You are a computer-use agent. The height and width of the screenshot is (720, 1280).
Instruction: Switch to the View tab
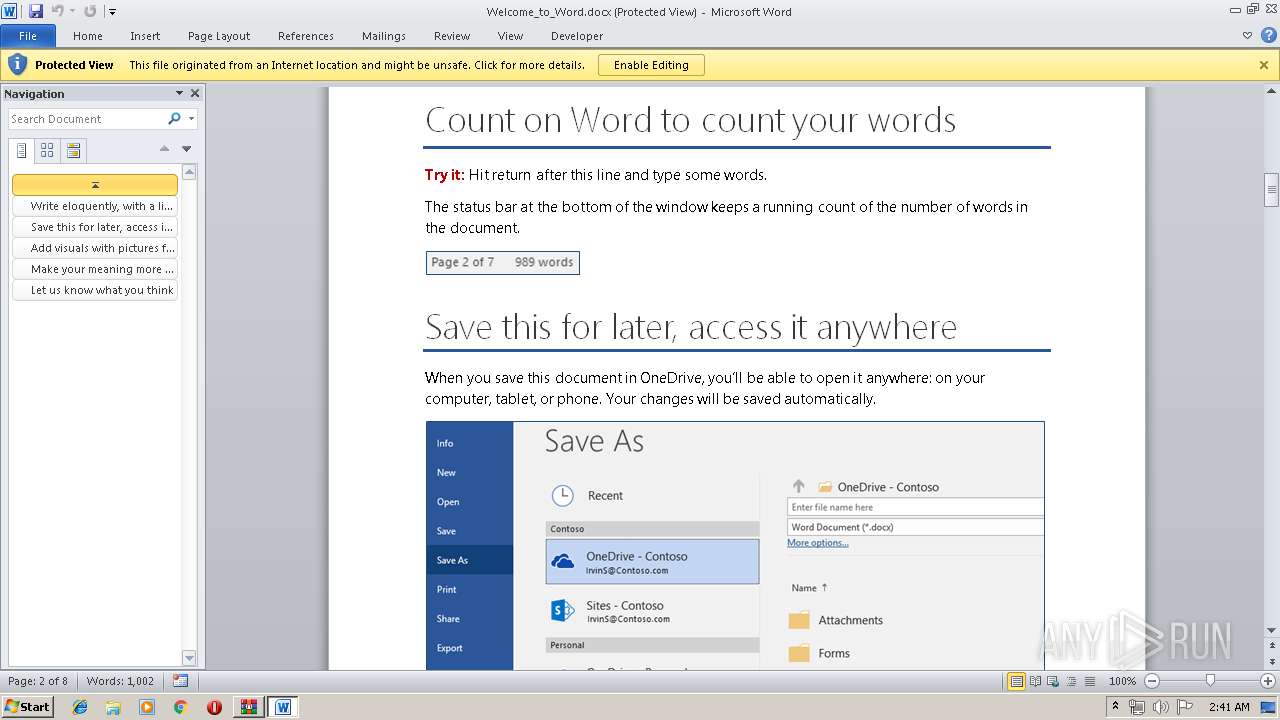pyautogui.click(x=510, y=36)
